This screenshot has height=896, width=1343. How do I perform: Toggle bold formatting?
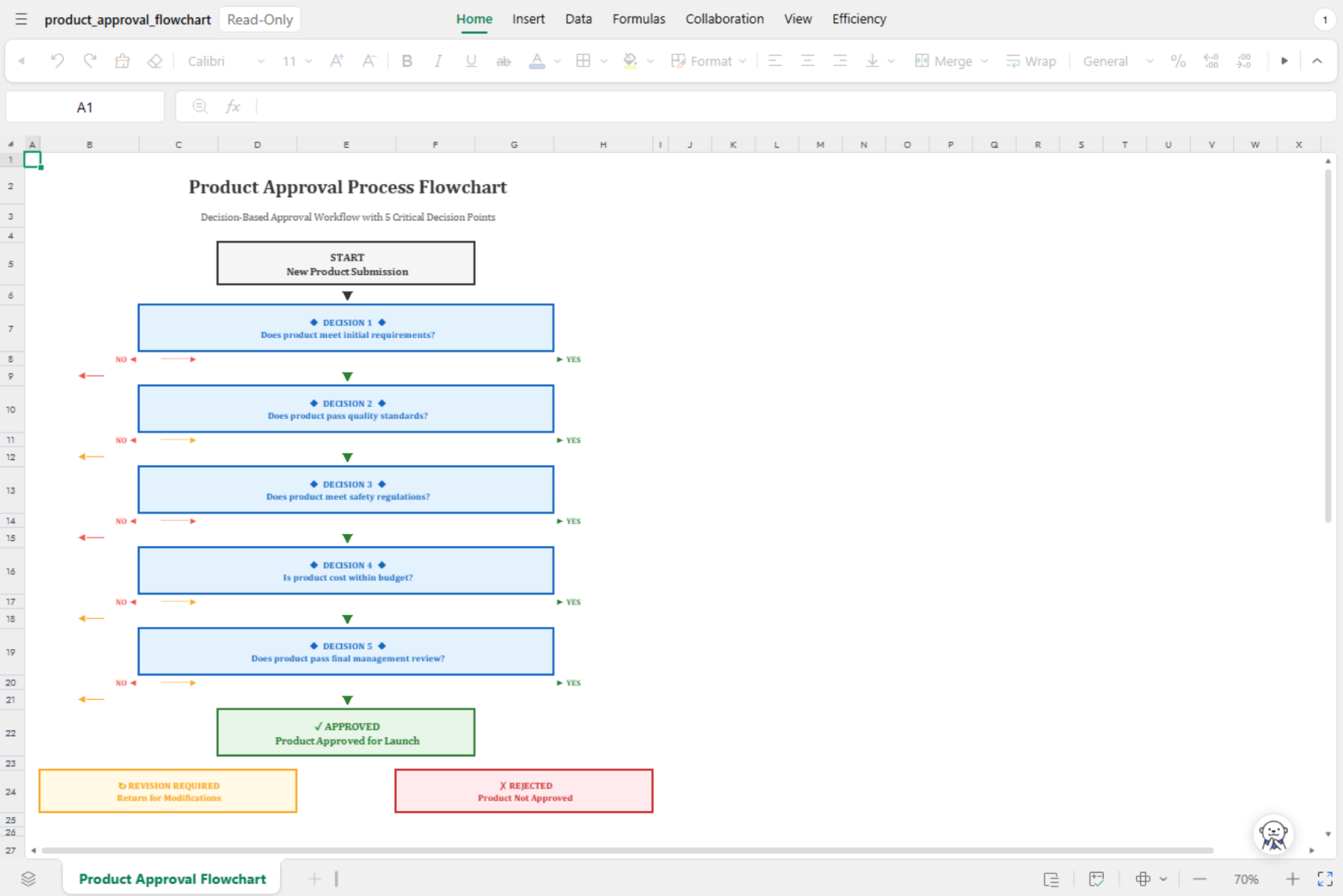[x=407, y=61]
